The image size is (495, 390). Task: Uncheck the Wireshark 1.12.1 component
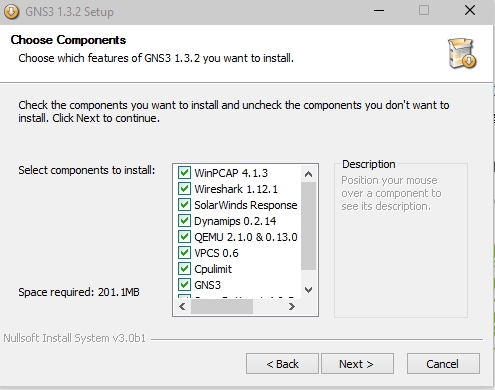pyautogui.click(x=184, y=189)
